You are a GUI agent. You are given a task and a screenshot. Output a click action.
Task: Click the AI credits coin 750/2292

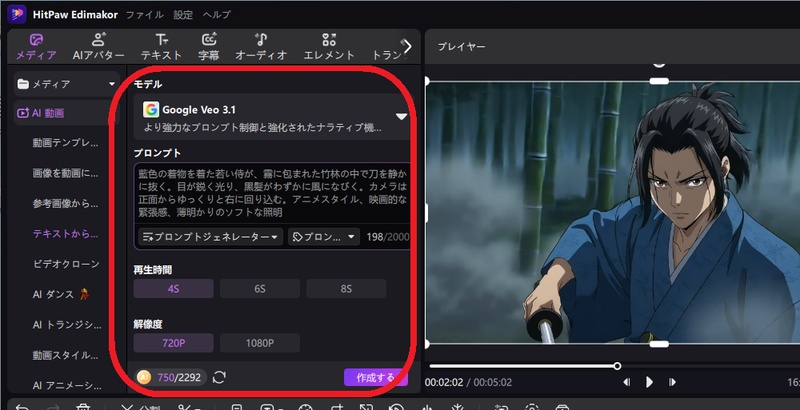tap(171, 377)
